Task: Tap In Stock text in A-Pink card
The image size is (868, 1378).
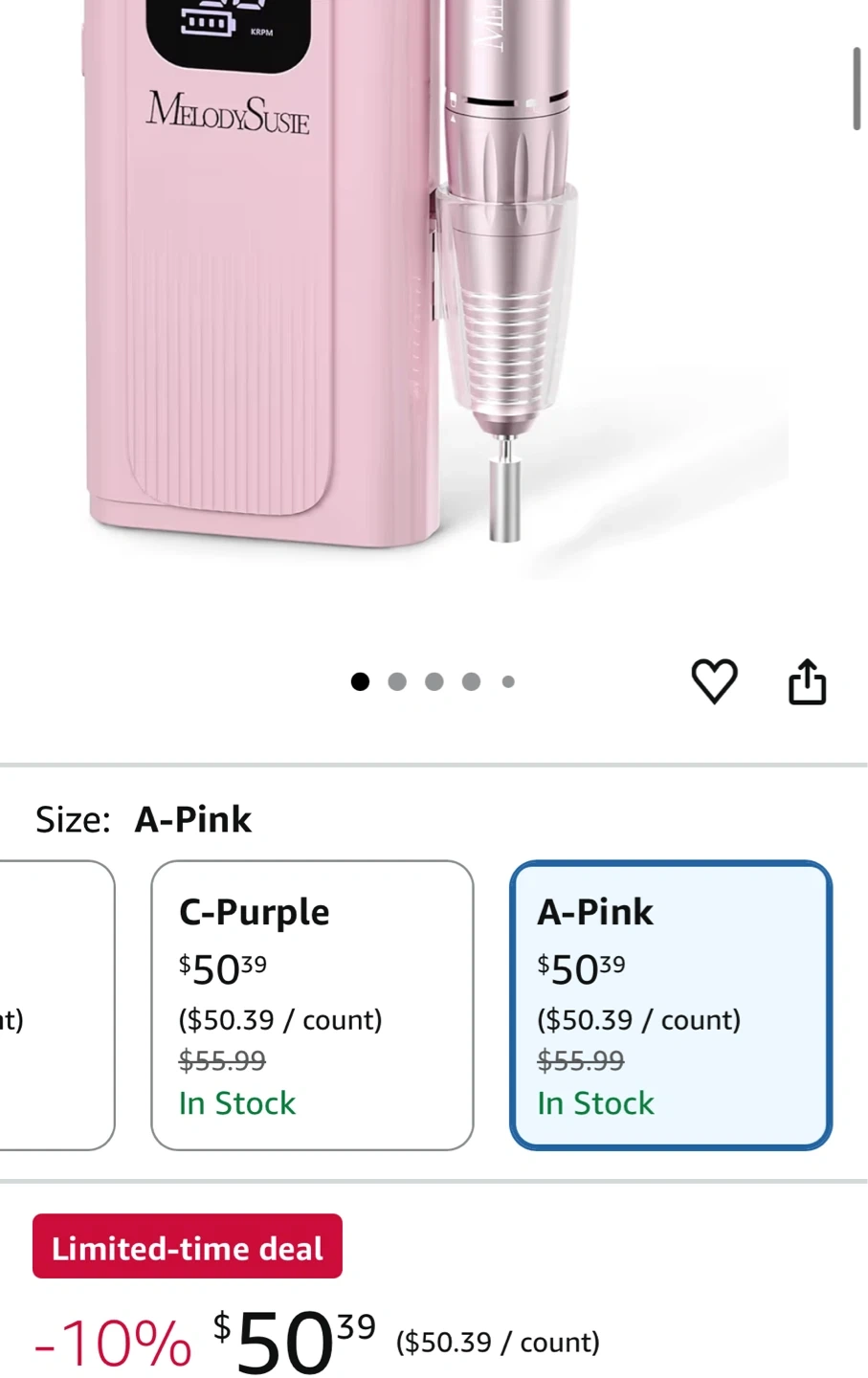Action: tap(595, 1103)
